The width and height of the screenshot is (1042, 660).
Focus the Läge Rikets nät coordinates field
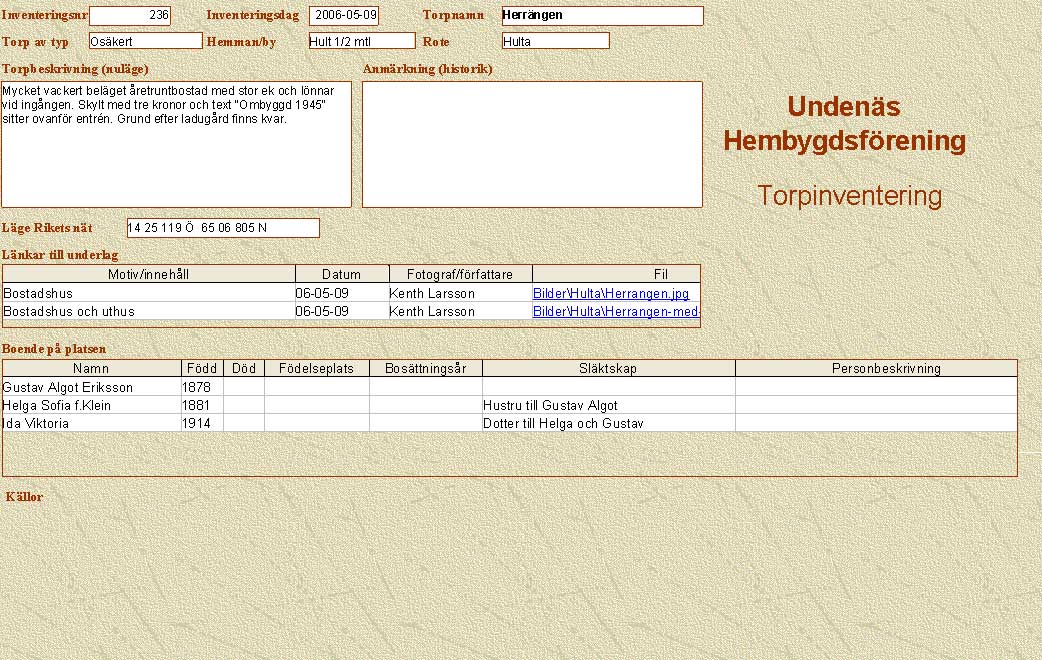(x=223, y=228)
